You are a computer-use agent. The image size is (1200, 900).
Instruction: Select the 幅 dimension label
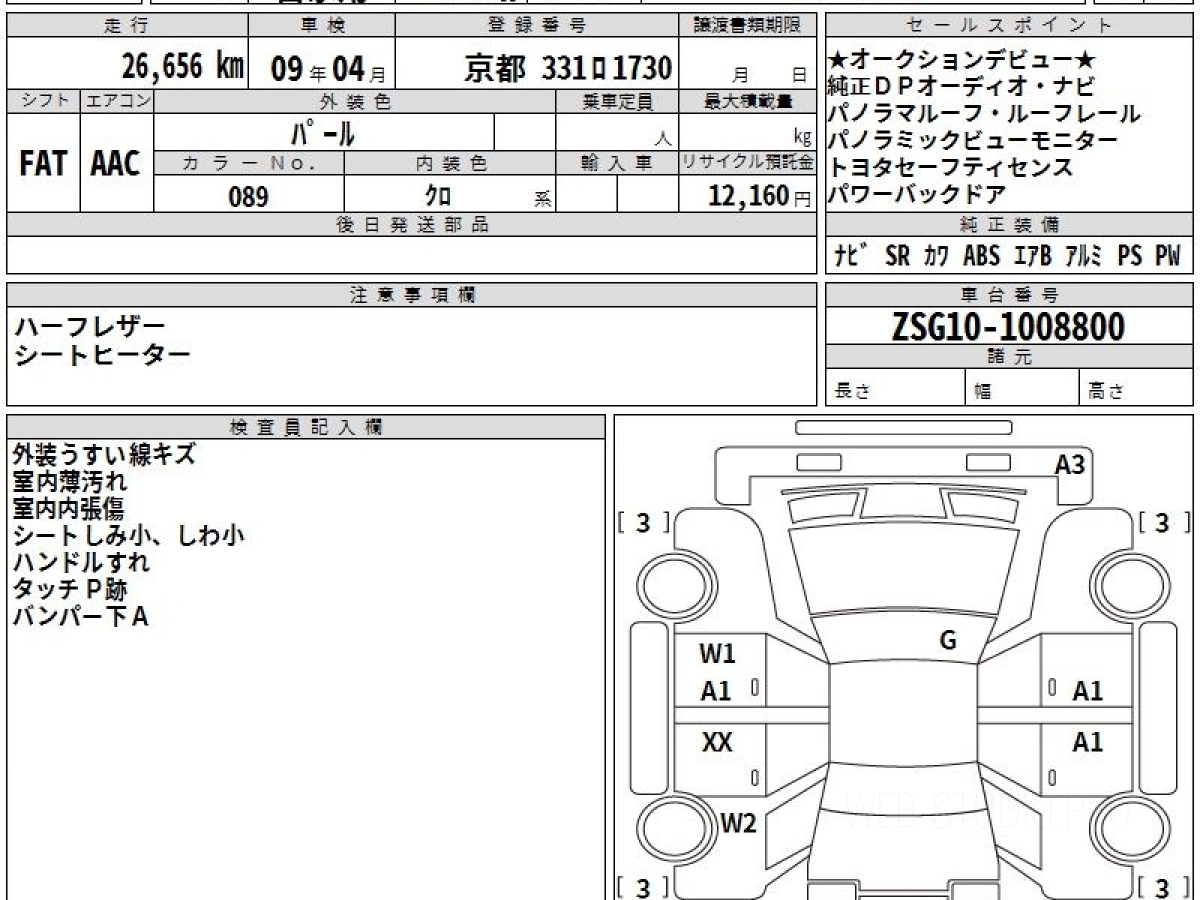coord(983,392)
